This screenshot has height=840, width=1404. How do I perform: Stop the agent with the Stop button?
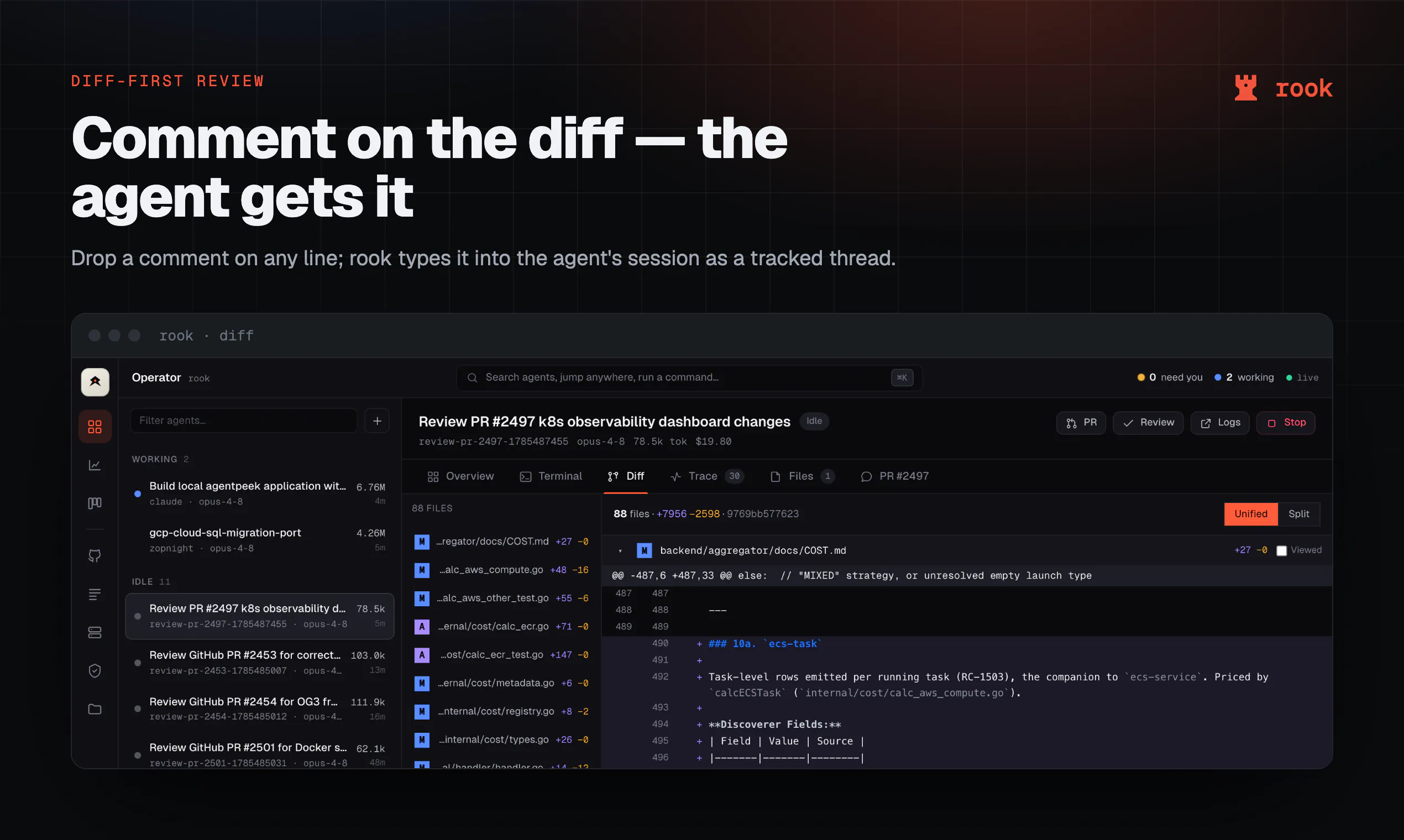pos(1286,423)
